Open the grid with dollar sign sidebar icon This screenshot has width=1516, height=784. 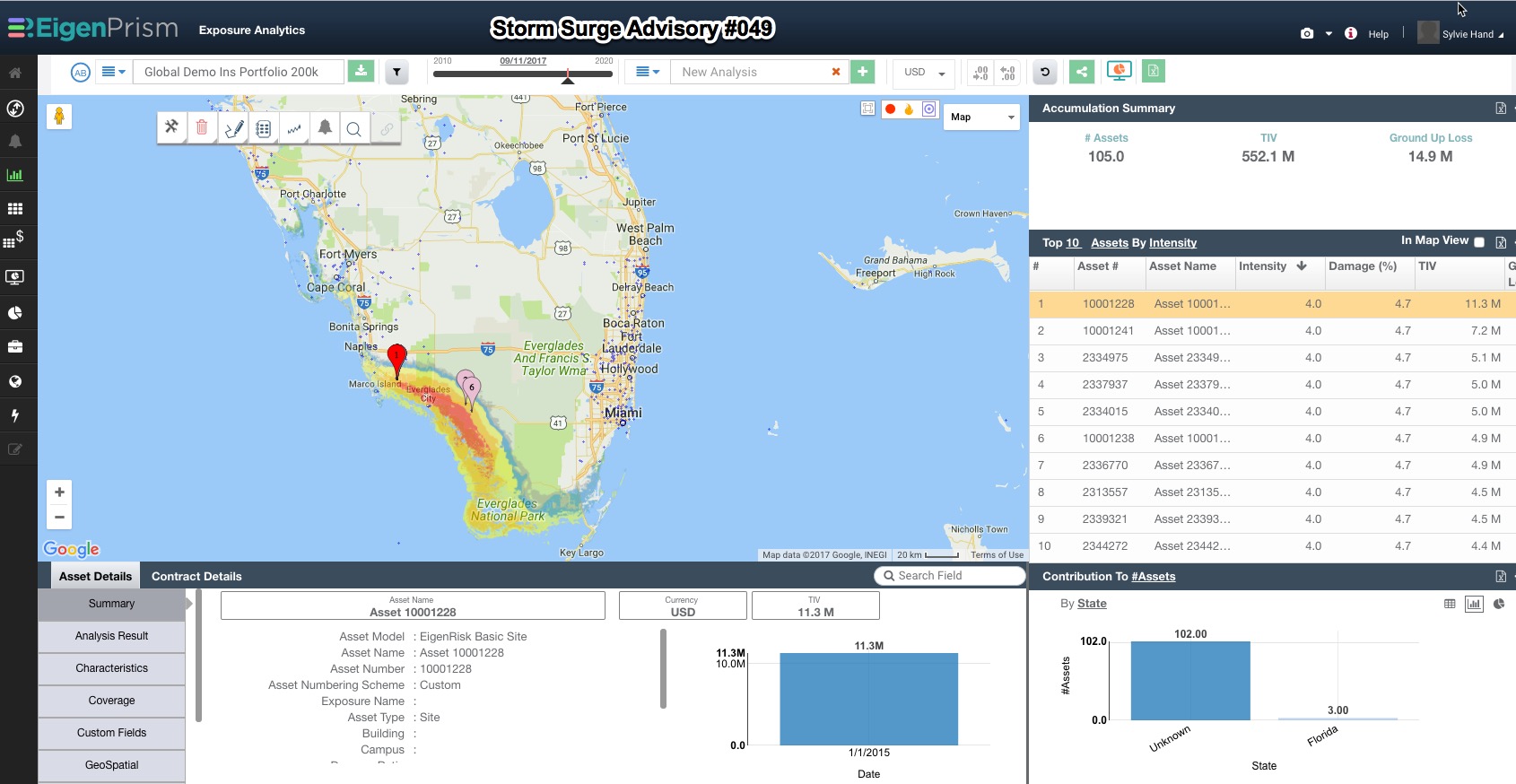pos(14,240)
